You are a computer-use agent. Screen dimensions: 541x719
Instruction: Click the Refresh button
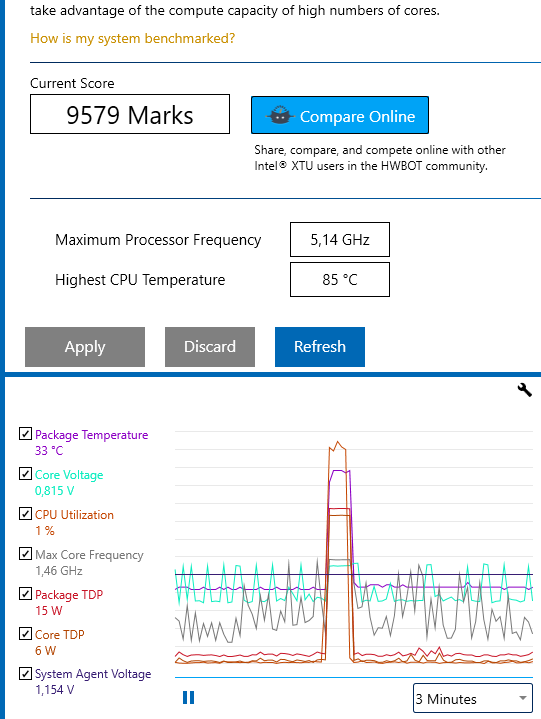pos(320,347)
